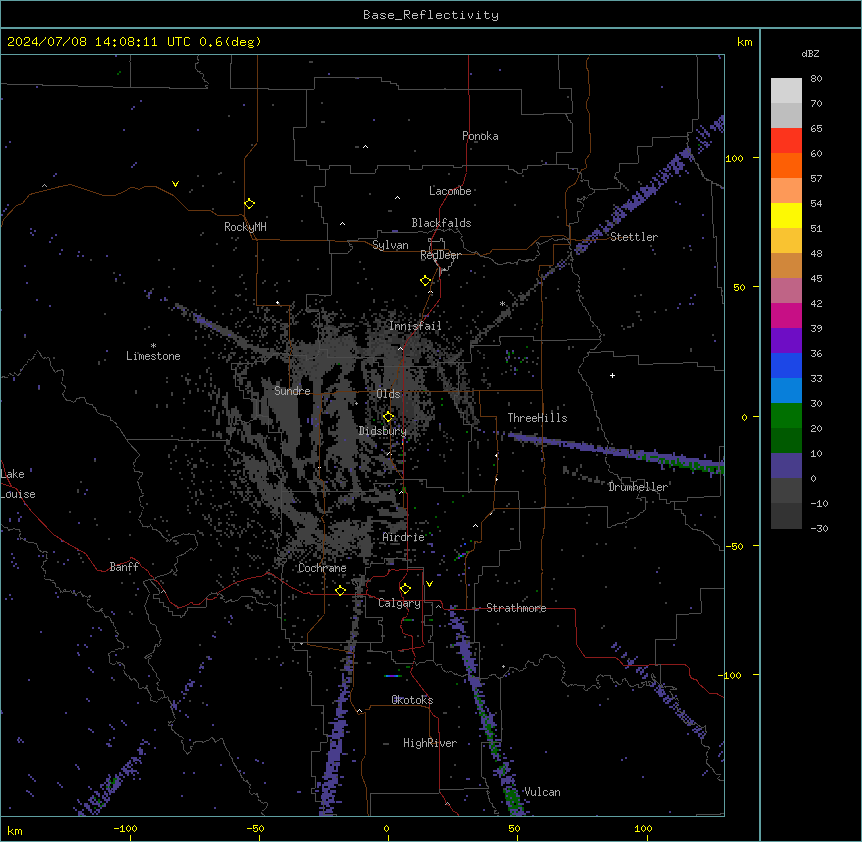
Task: Click the Vulcan city label
Action: [542, 792]
